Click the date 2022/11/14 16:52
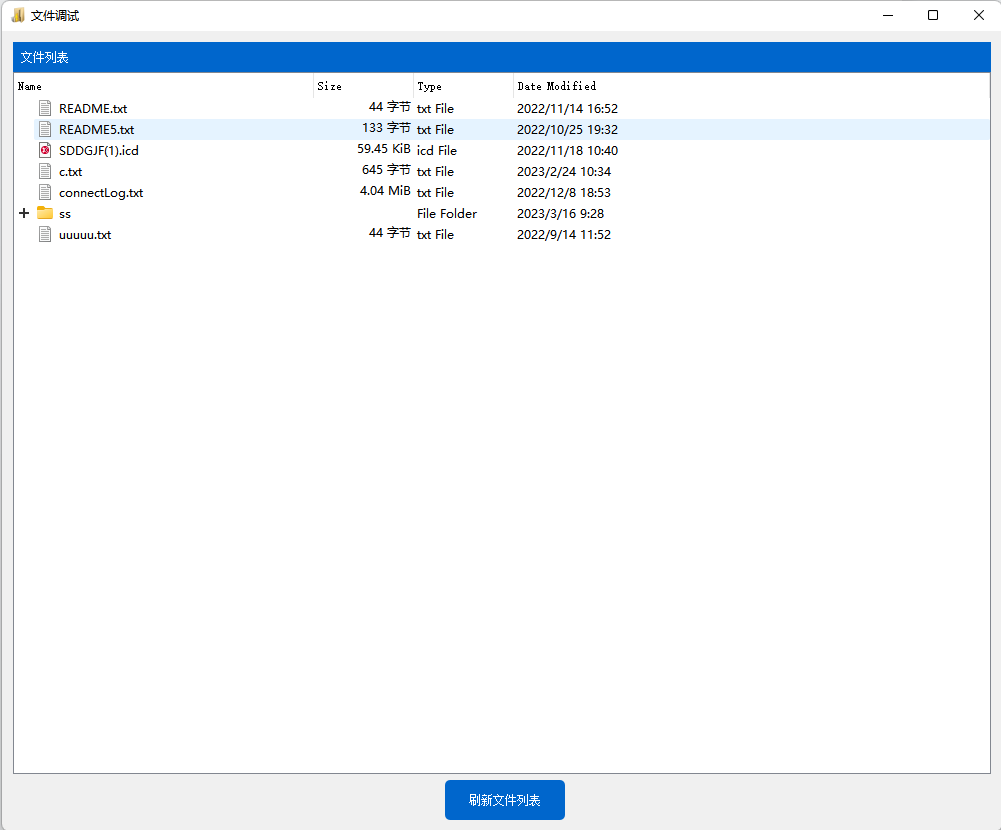Viewport: 1001px width, 830px height. click(x=568, y=109)
